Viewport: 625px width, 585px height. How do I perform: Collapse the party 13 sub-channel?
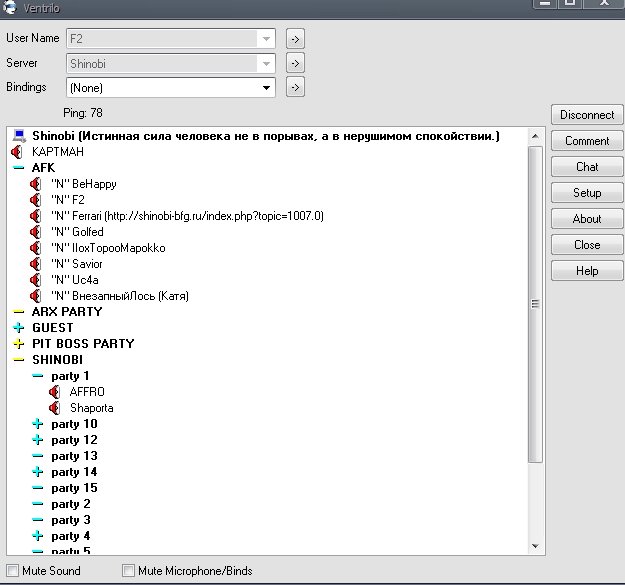pyautogui.click(x=37, y=456)
